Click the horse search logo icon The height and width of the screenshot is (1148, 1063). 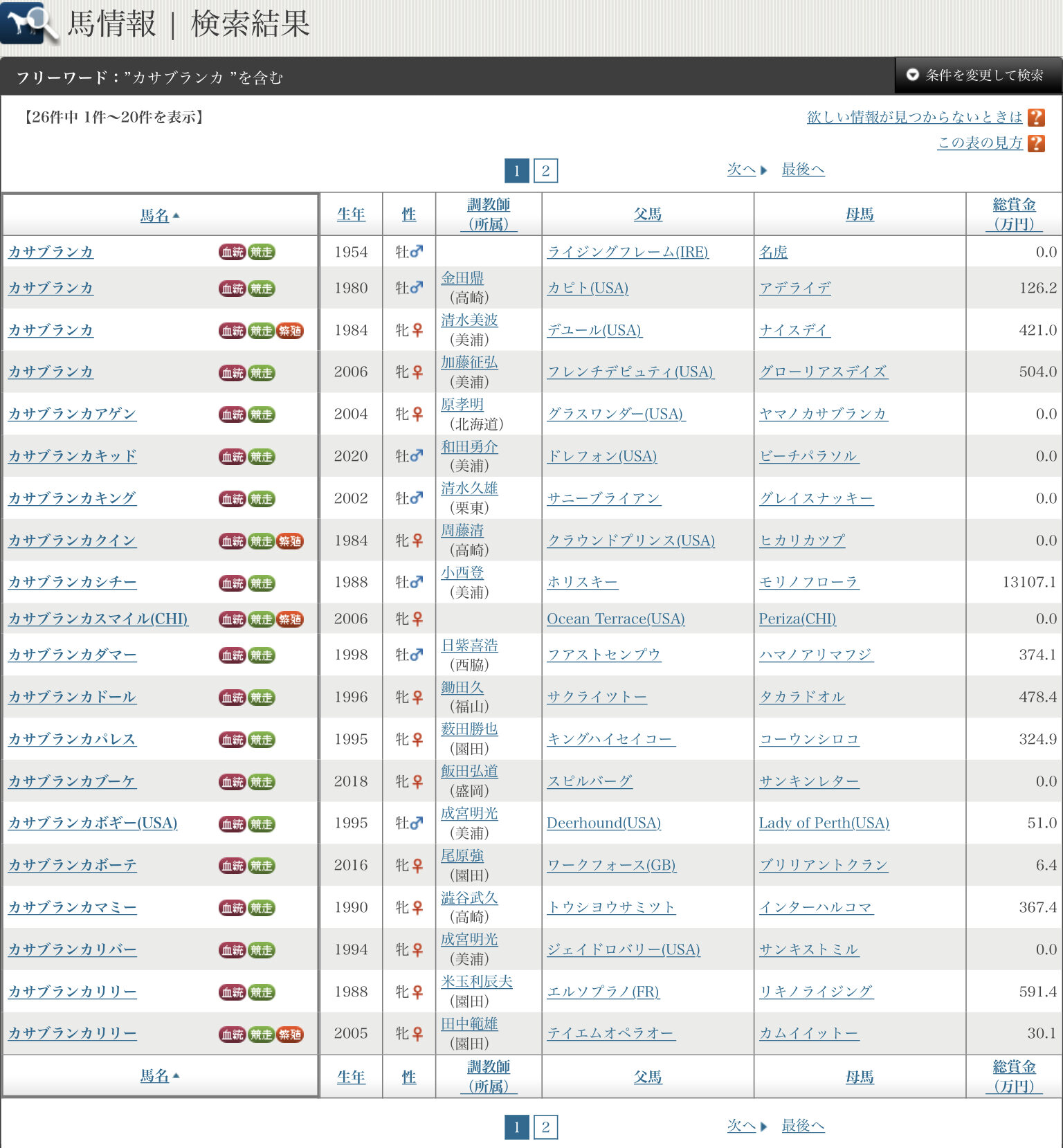tap(29, 24)
